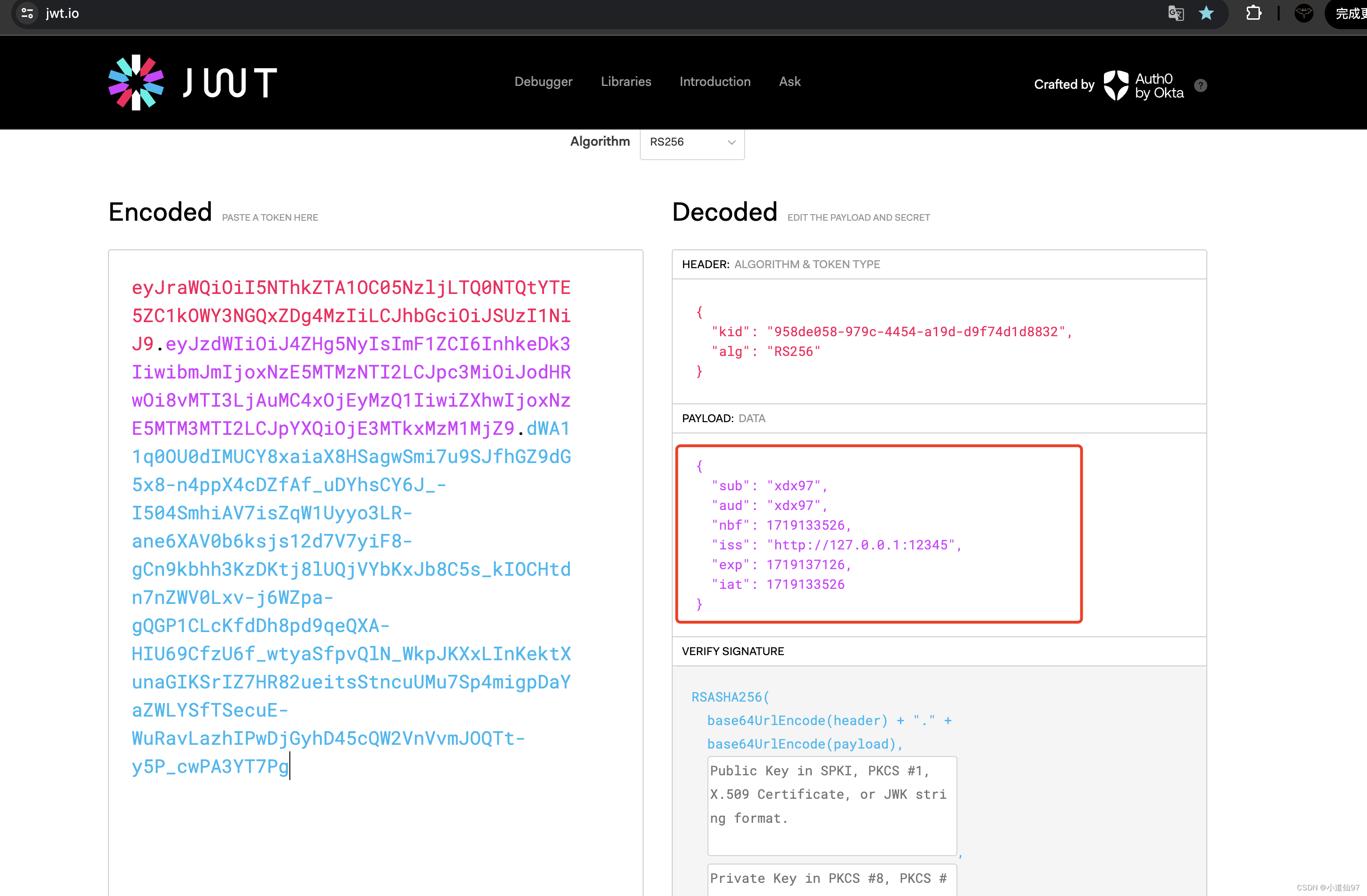1367x896 pixels.
Task: Click the EDIT THE PAYLOAD AND SECRET link
Action: pos(858,218)
